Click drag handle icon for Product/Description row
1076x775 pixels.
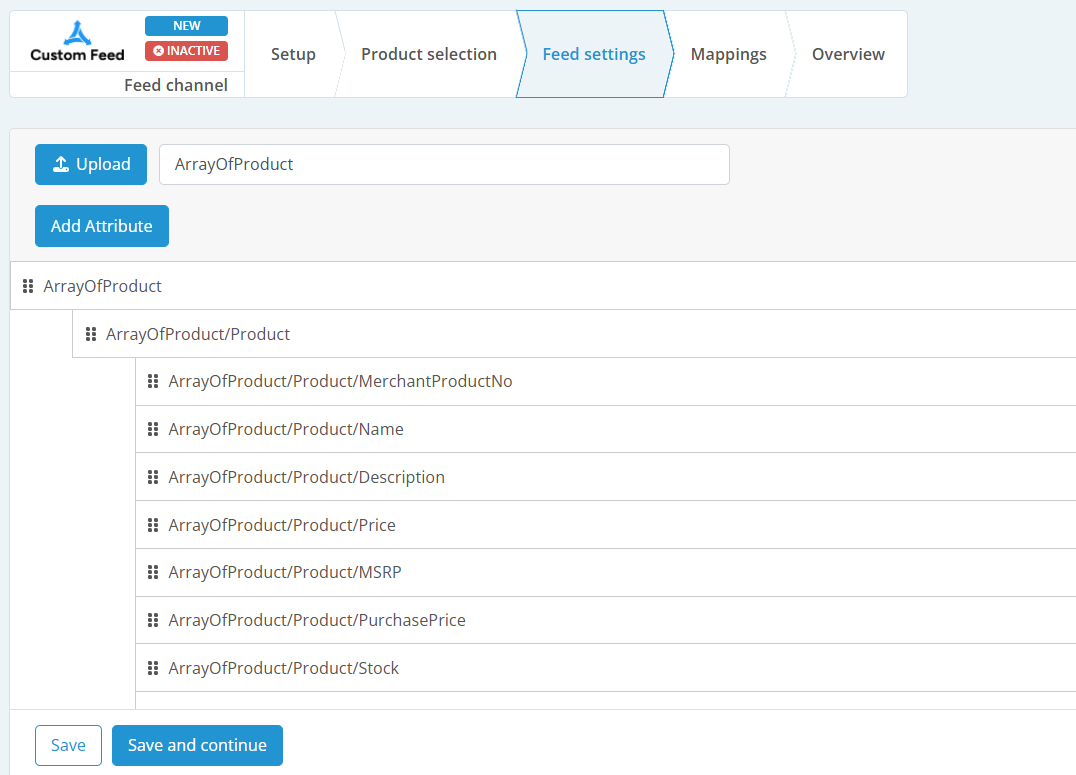pyautogui.click(x=153, y=477)
